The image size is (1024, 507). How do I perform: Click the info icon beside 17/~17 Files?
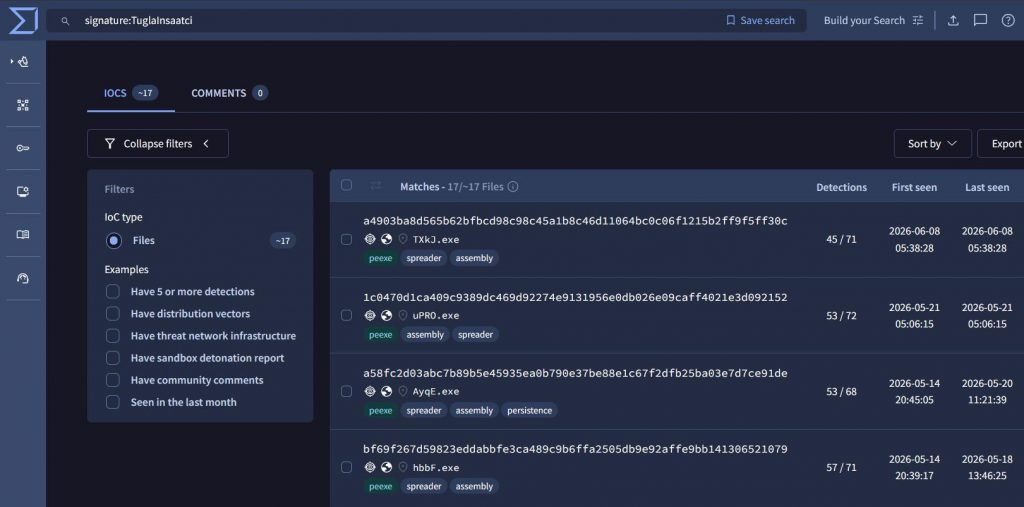point(513,187)
